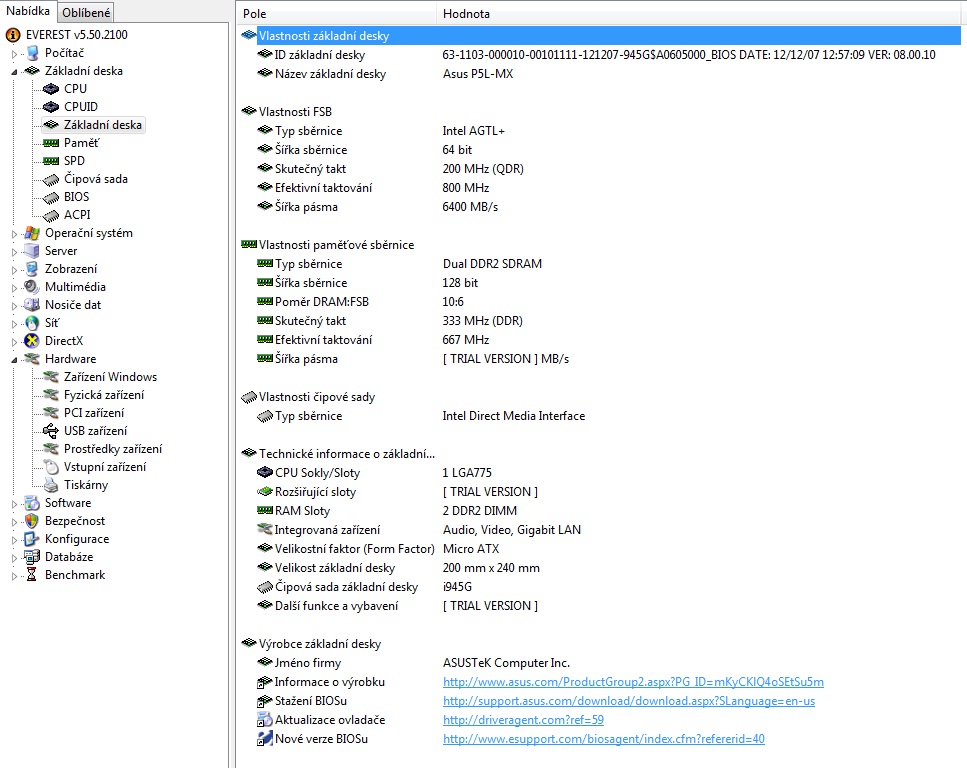Viewport: 967px width, 769px height.
Task: Select Fyzická zařízení in tree
Action: click(104, 395)
